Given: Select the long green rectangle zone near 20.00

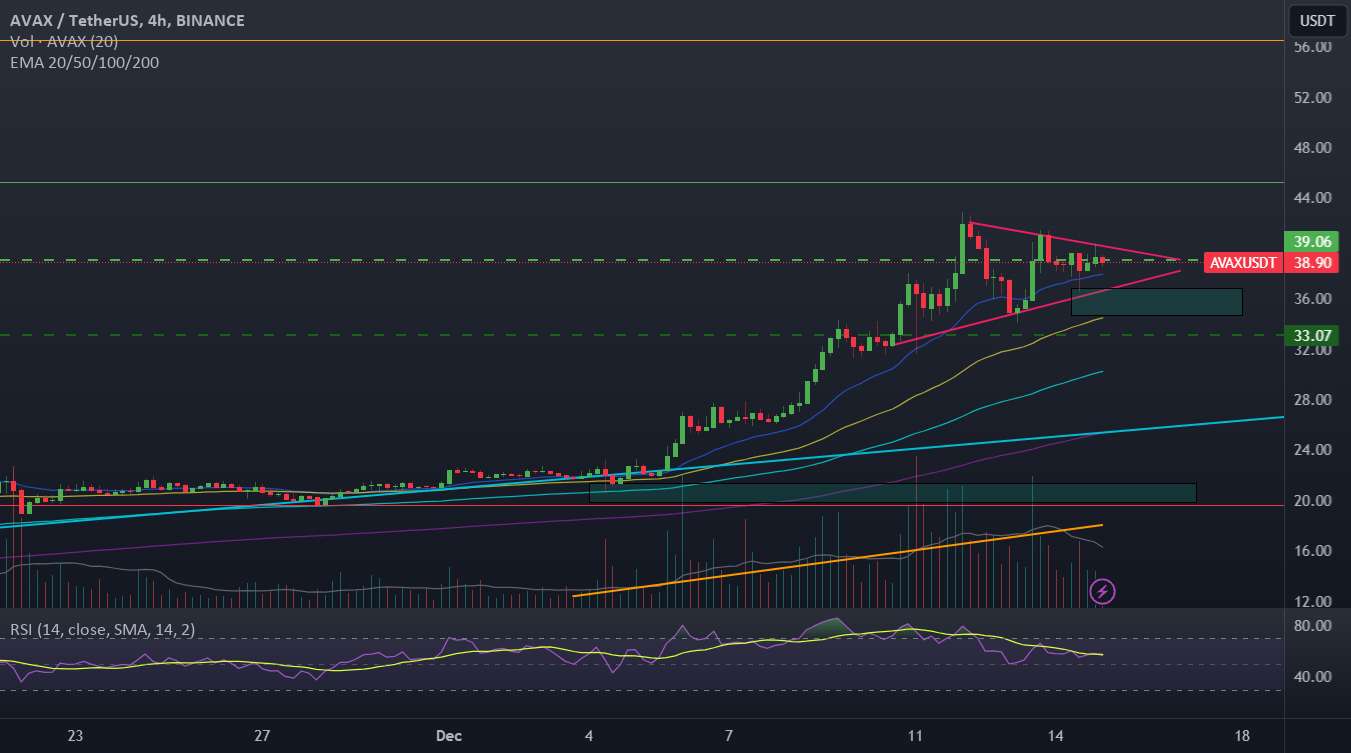Looking at the screenshot, I should [x=892, y=493].
